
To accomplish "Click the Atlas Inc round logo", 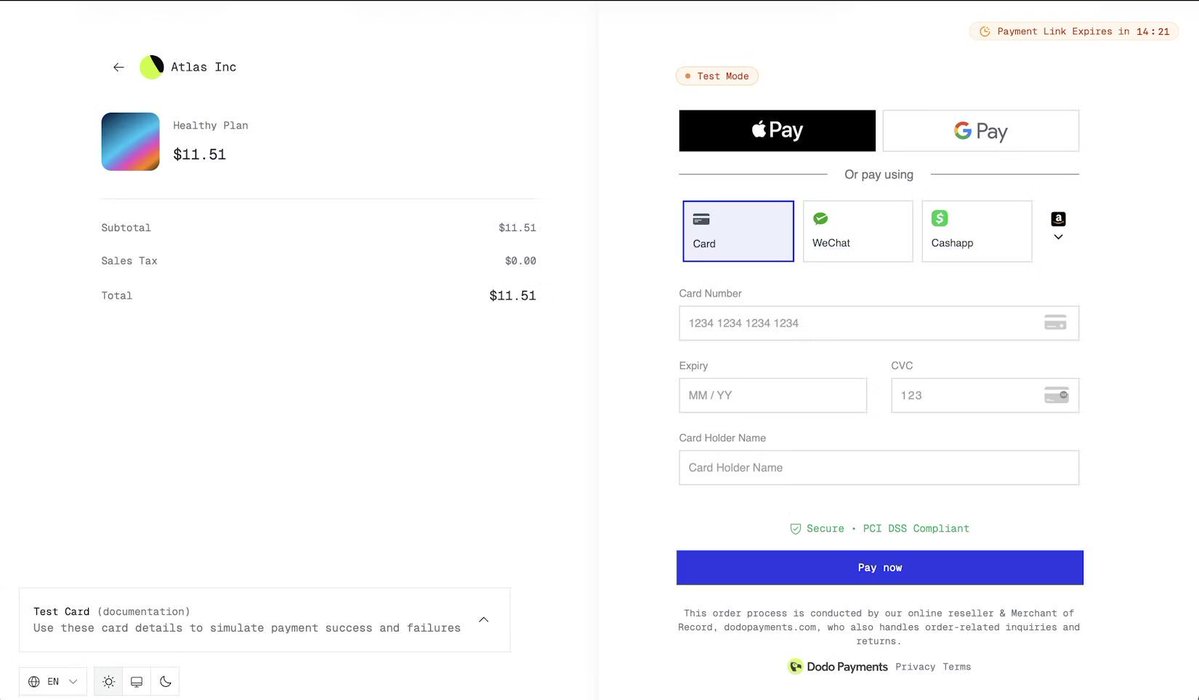I will click(151, 67).
